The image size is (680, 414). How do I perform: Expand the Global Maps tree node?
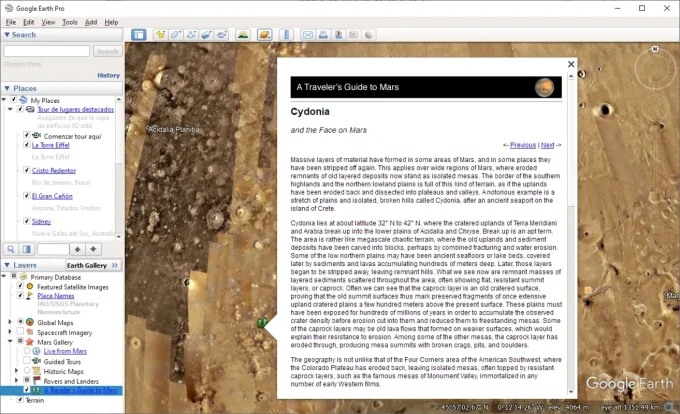(9, 321)
